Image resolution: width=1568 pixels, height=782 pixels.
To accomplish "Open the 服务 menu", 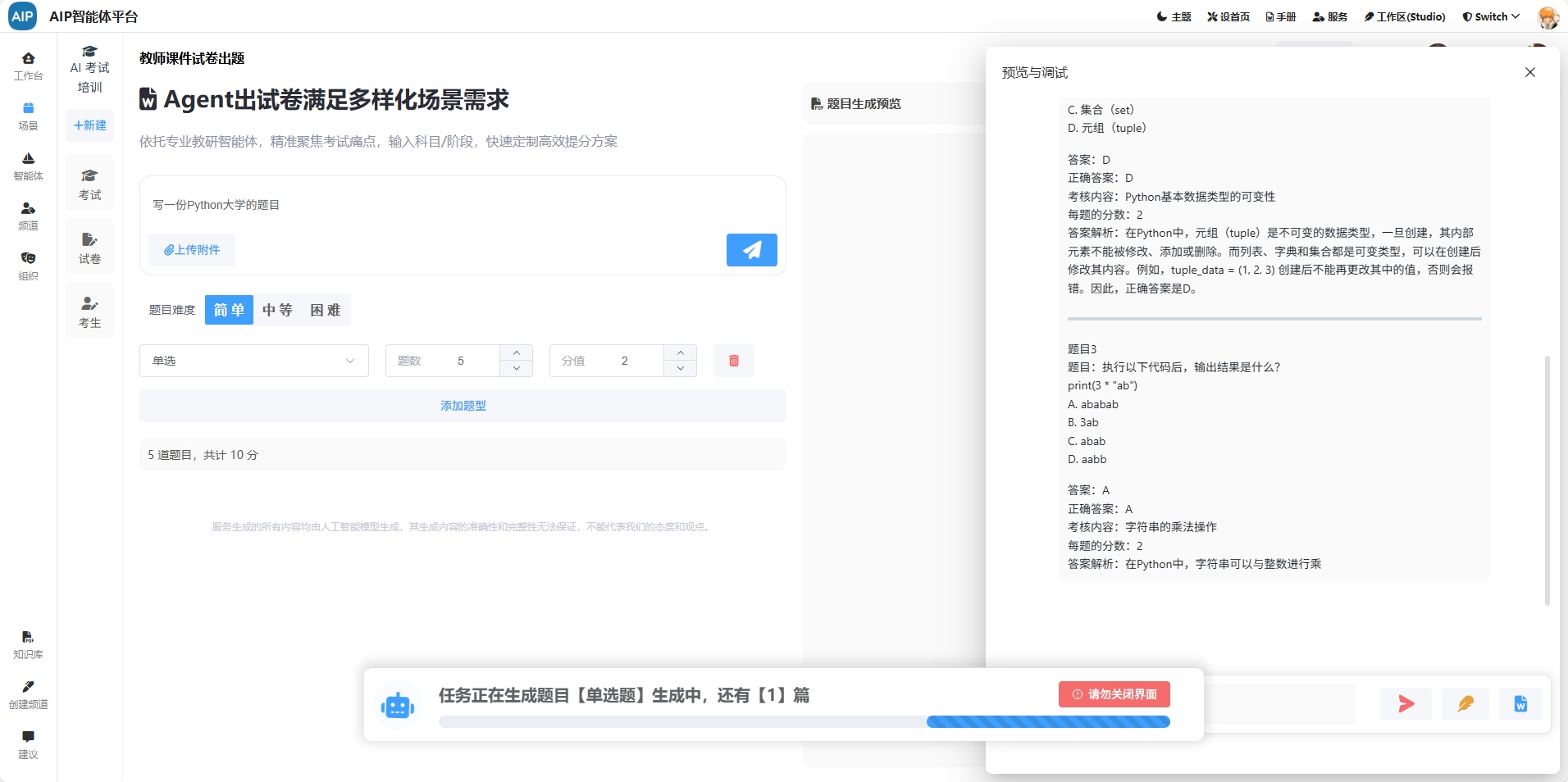I will coord(1330,16).
